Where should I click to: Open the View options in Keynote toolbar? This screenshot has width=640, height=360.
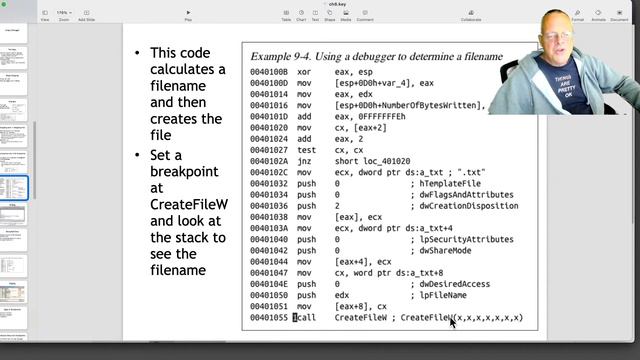[45, 16]
